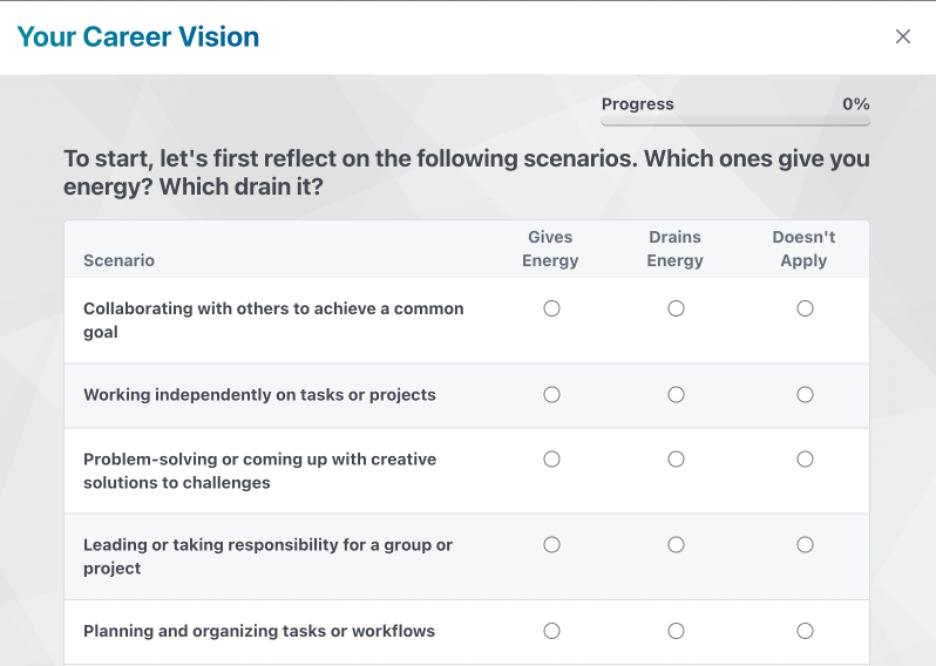Select Gives Energy for problem-solving scenario
This screenshot has height=666, width=936.
click(552, 459)
